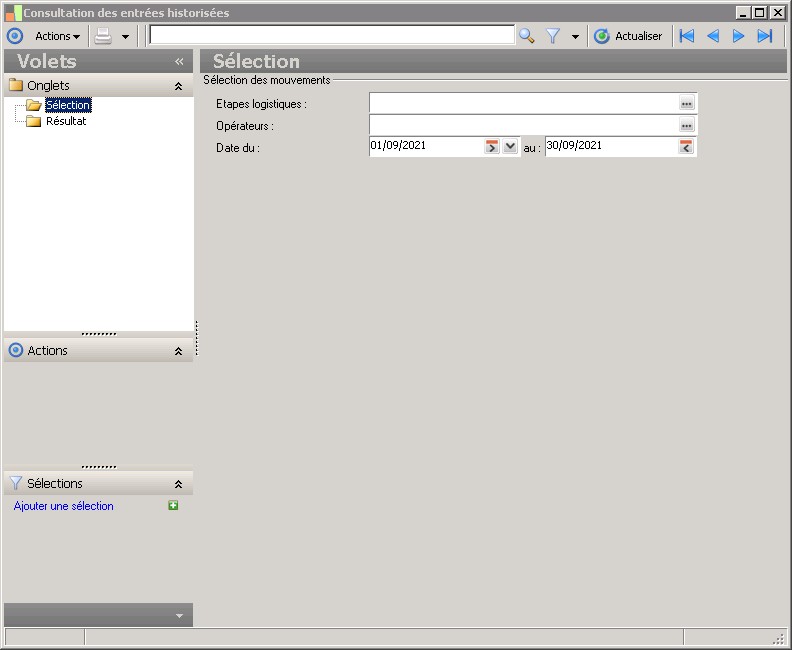This screenshot has height=650, width=792.
Task: Click the window title bar app icon
Action: point(14,13)
